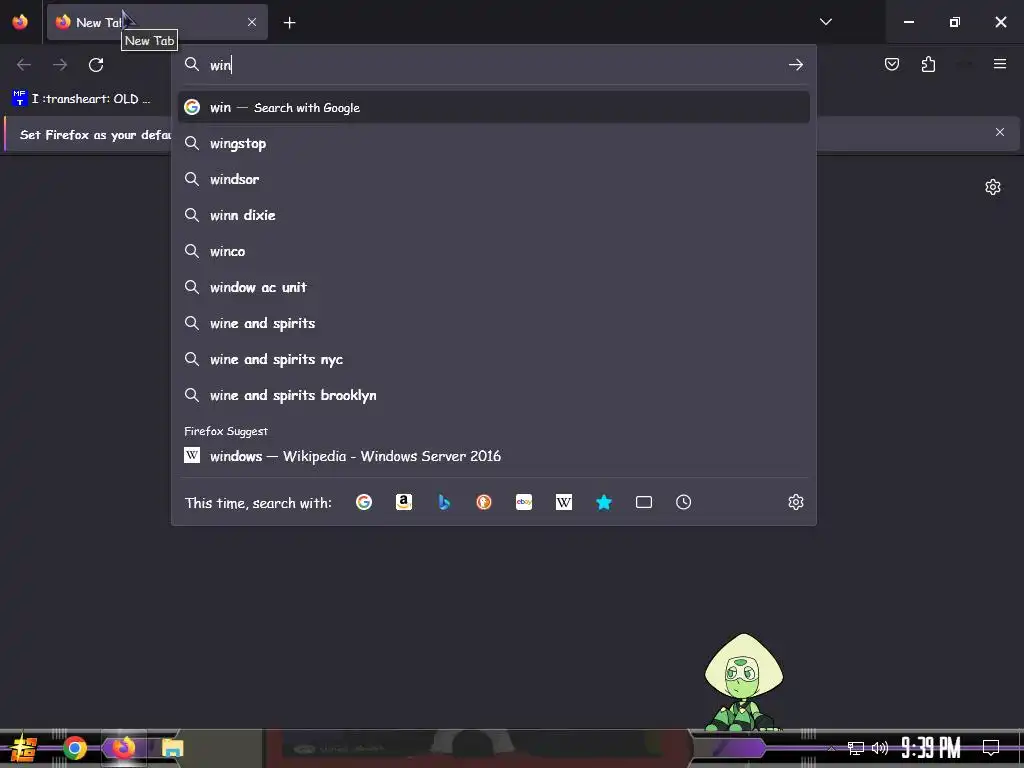Viewport: 1024px width, 768px height.
Task: Open the Extensions puzzle icon
Action: click(928, 64)
